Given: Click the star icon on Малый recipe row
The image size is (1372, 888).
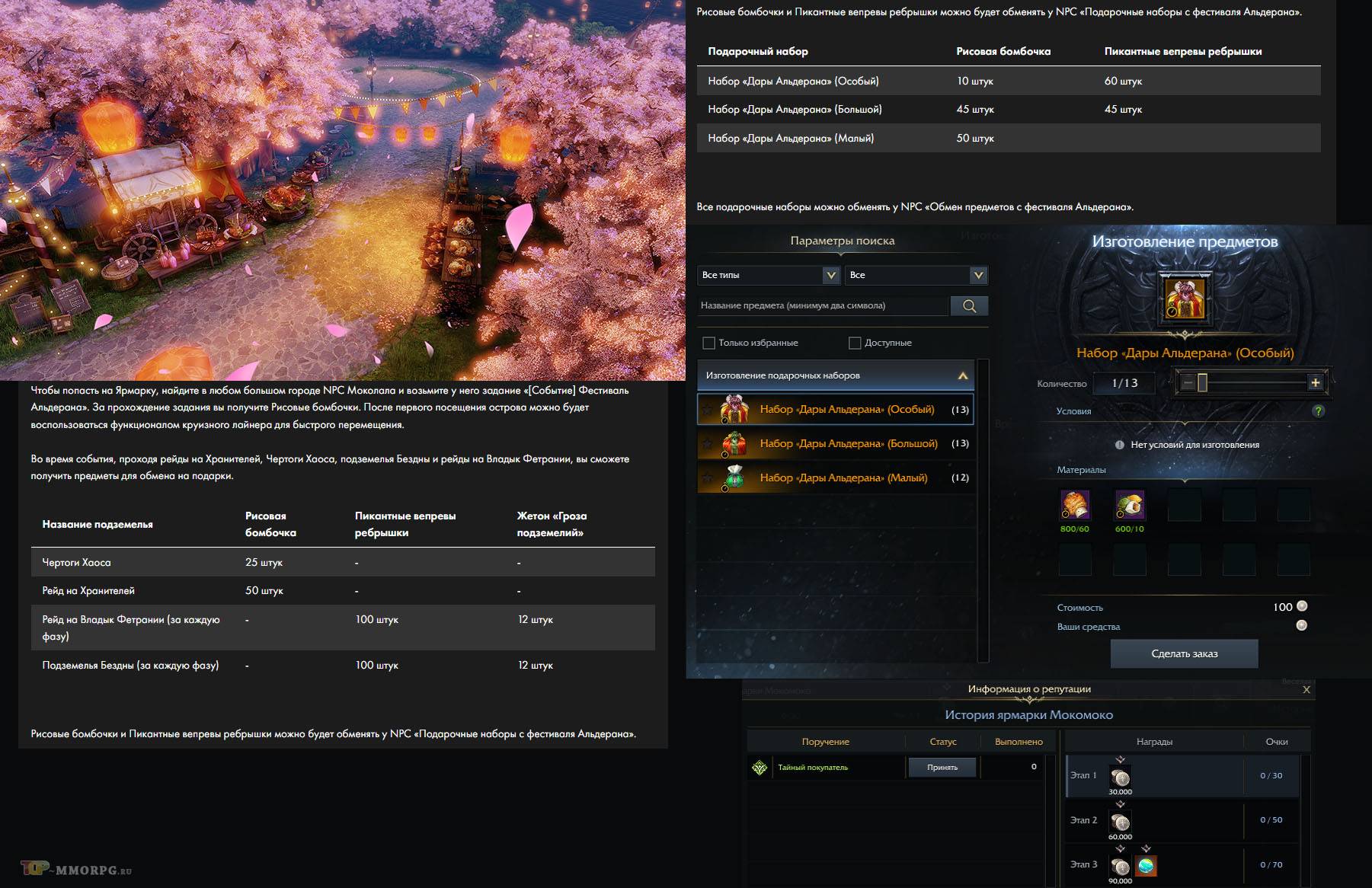Looking at the screenshot, I should click(708, 478).
